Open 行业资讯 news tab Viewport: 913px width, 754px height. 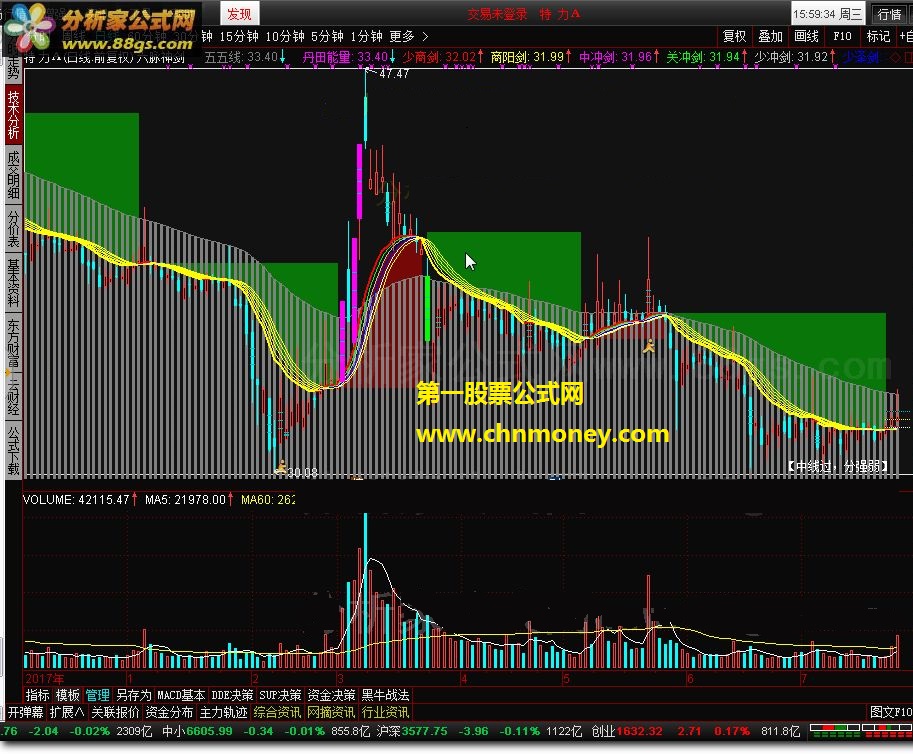click(385, 713)
